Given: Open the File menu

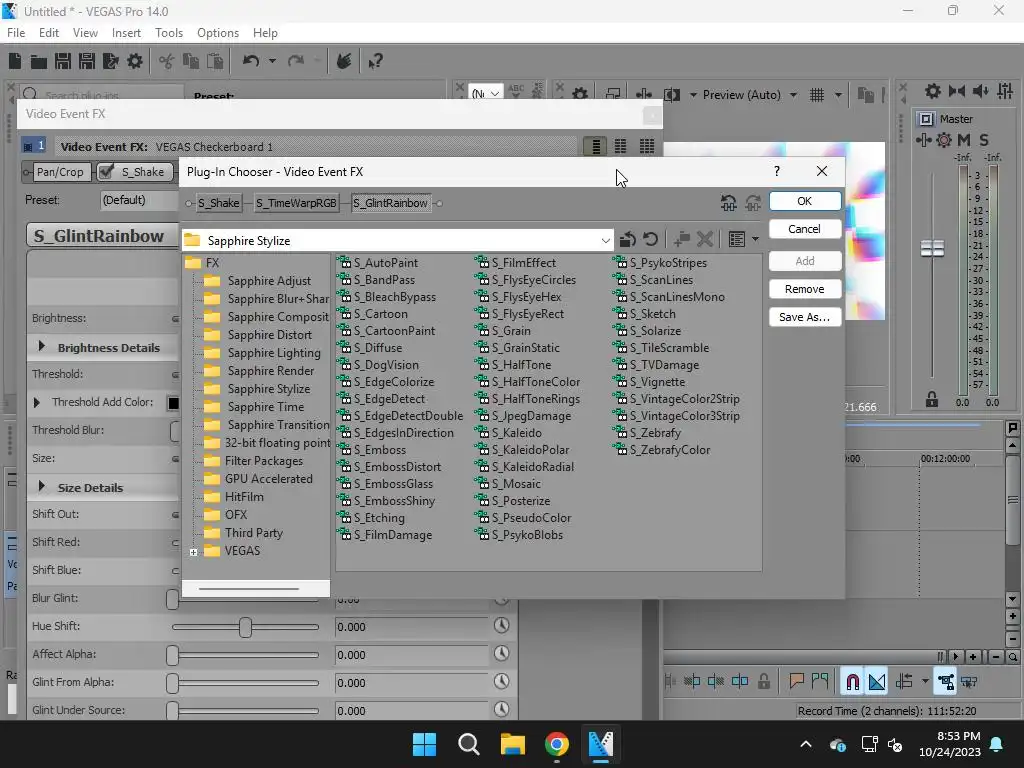Looking at the screenshot, I should (16, 33).
